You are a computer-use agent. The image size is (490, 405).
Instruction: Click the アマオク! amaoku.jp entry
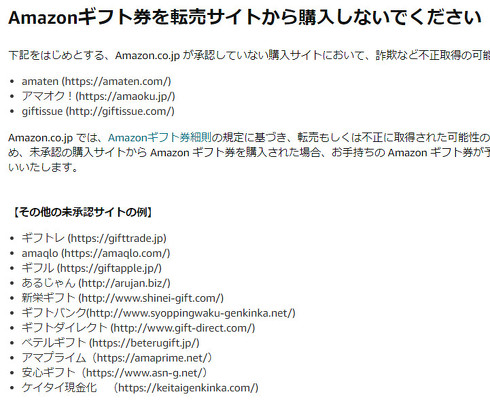[98, 96]
